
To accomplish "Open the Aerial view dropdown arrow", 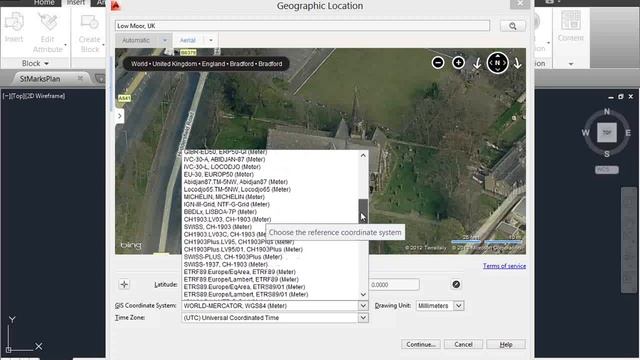I will click(211, 40).
